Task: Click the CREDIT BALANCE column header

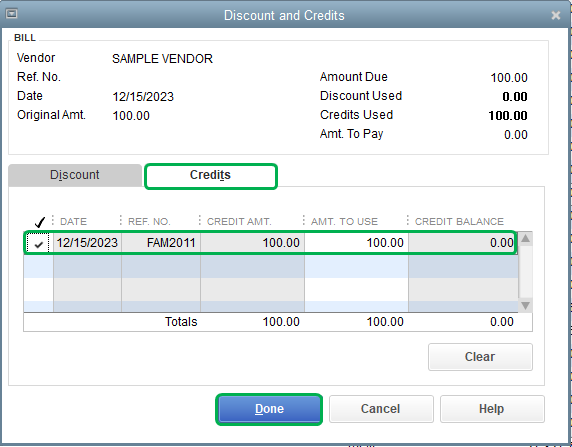Action: pyautogui.click(x=459, y=221)
